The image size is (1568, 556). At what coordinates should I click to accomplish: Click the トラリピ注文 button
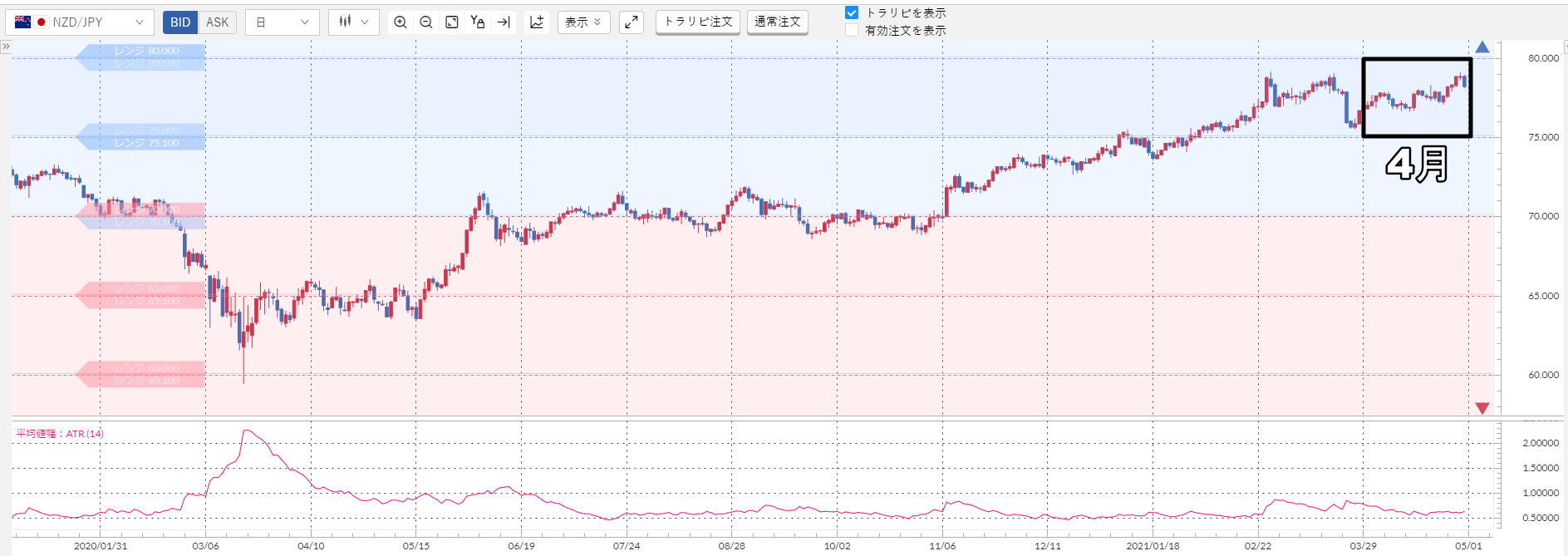click(x=698, y=22)
